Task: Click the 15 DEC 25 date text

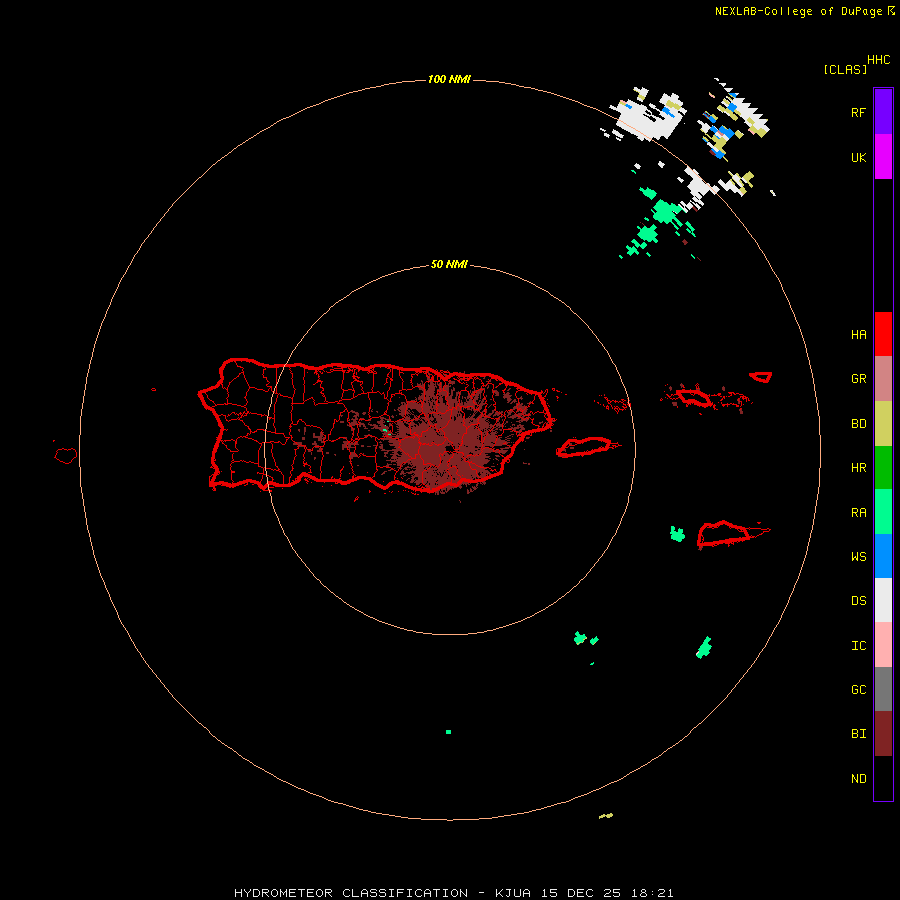Action: pyautogui.click(x=583, y=893)
